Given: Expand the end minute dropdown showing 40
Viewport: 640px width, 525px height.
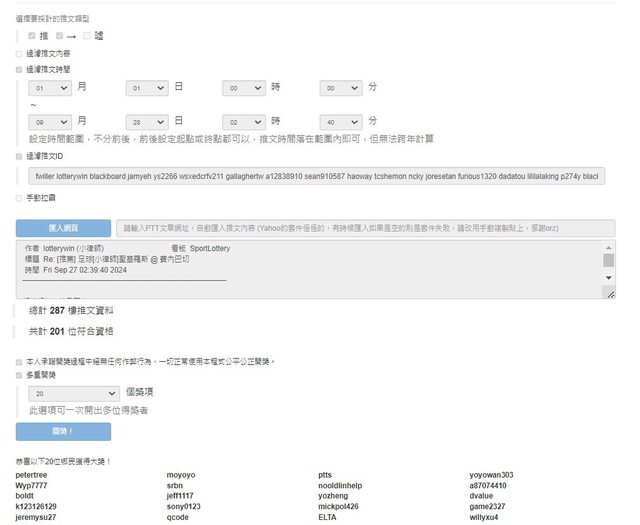Looking at the screenshot, I should coord(341,122).
